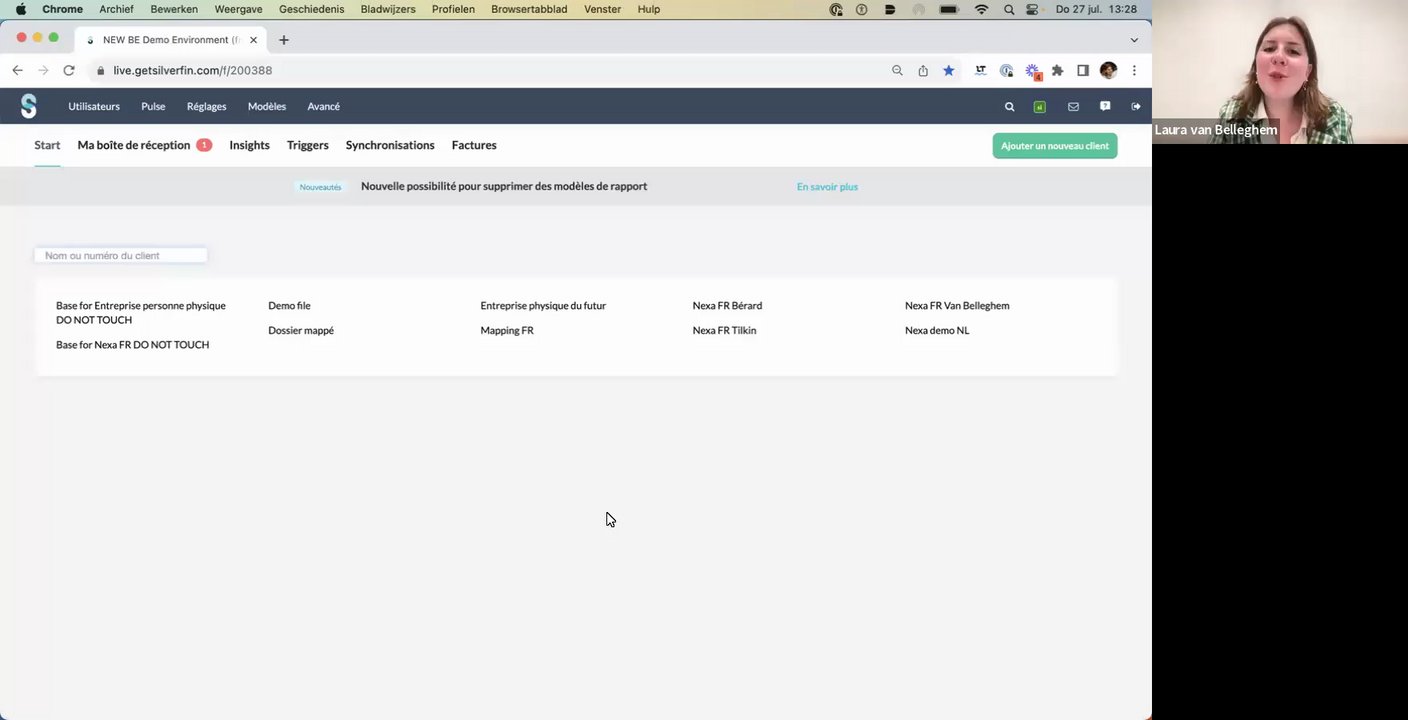Open the Demo file client
The image size is (1408, 720).
coord(289,306)
